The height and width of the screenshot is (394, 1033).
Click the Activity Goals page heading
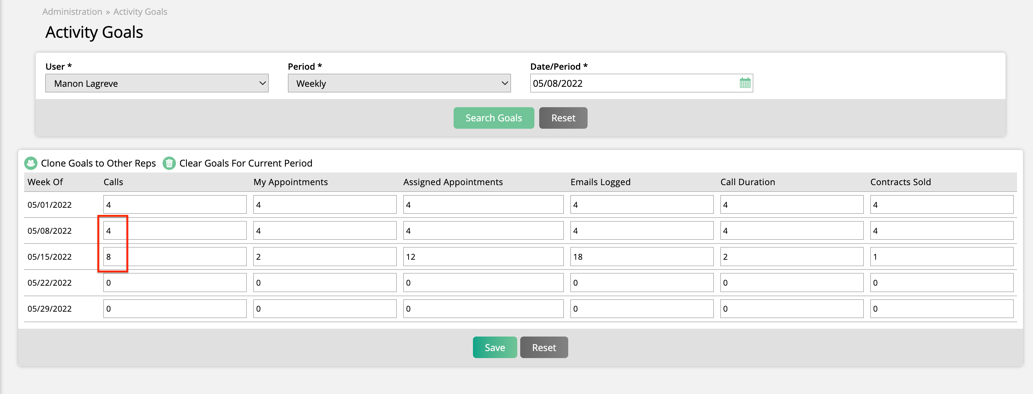click(x=94, y=32)
